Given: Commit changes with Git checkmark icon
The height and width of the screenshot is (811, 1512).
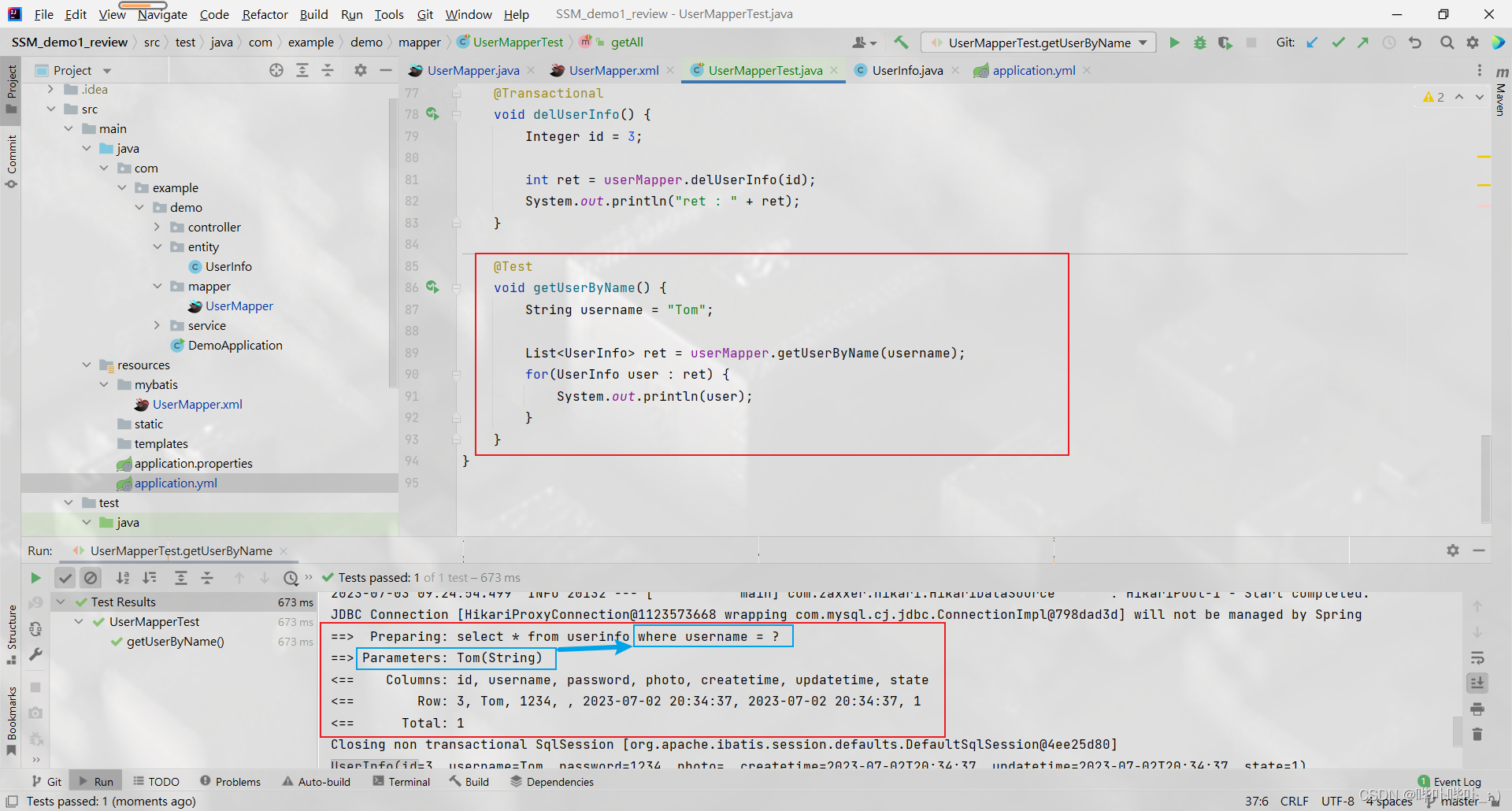Looking at the screenshot, I should point(1338,43).
